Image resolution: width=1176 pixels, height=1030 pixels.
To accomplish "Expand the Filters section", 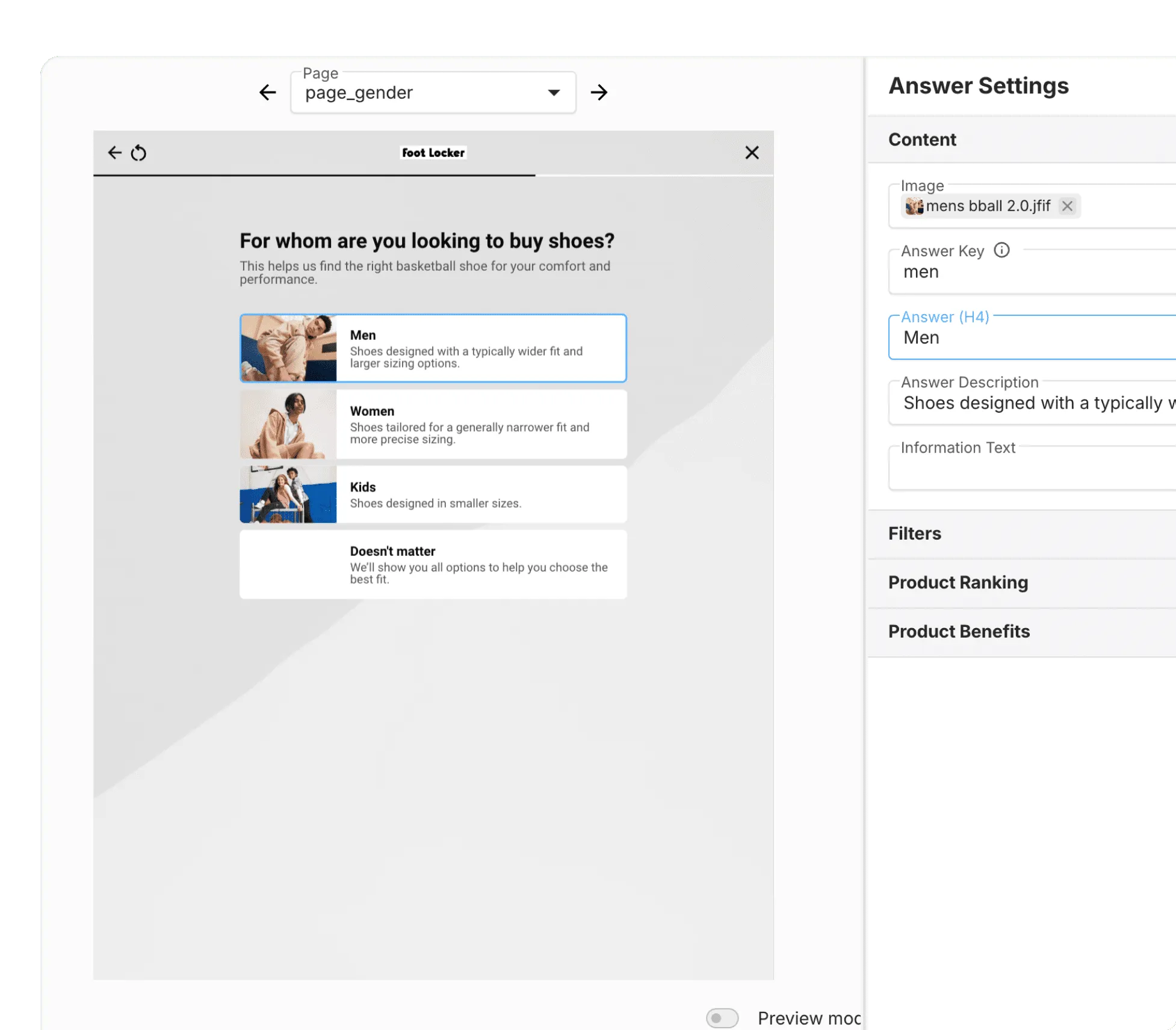I will 914,534.
